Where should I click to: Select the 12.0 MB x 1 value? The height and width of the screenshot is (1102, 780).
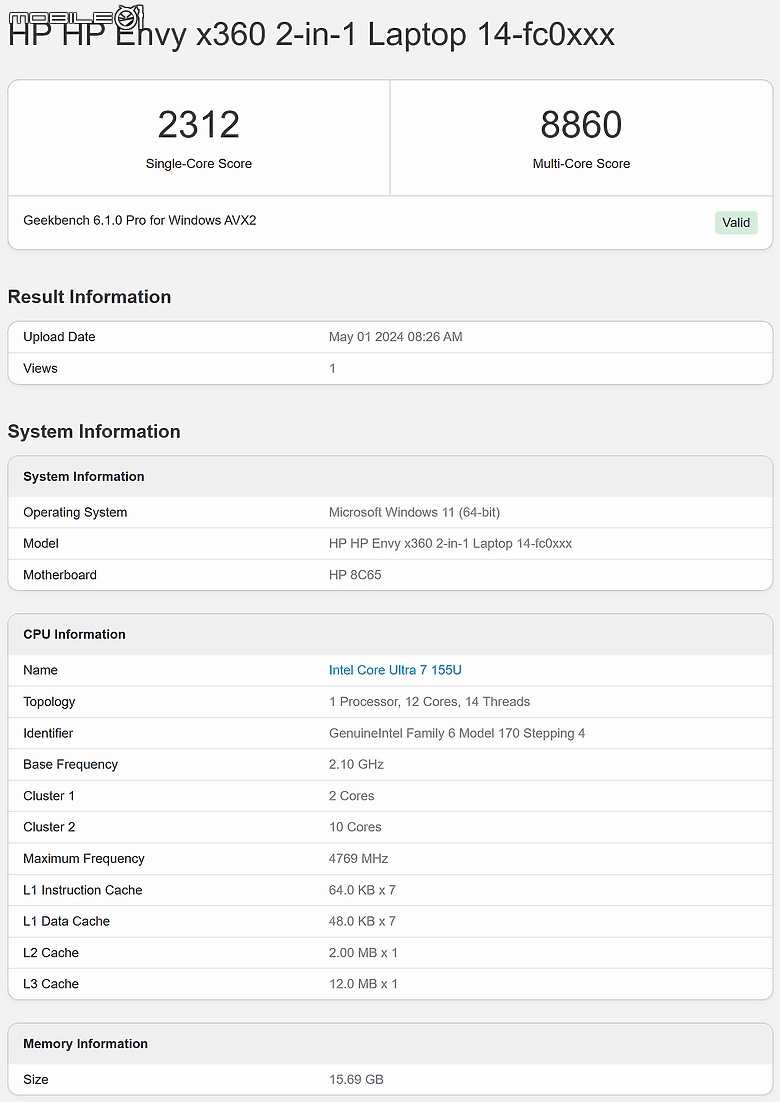click(x=363, y=984)
